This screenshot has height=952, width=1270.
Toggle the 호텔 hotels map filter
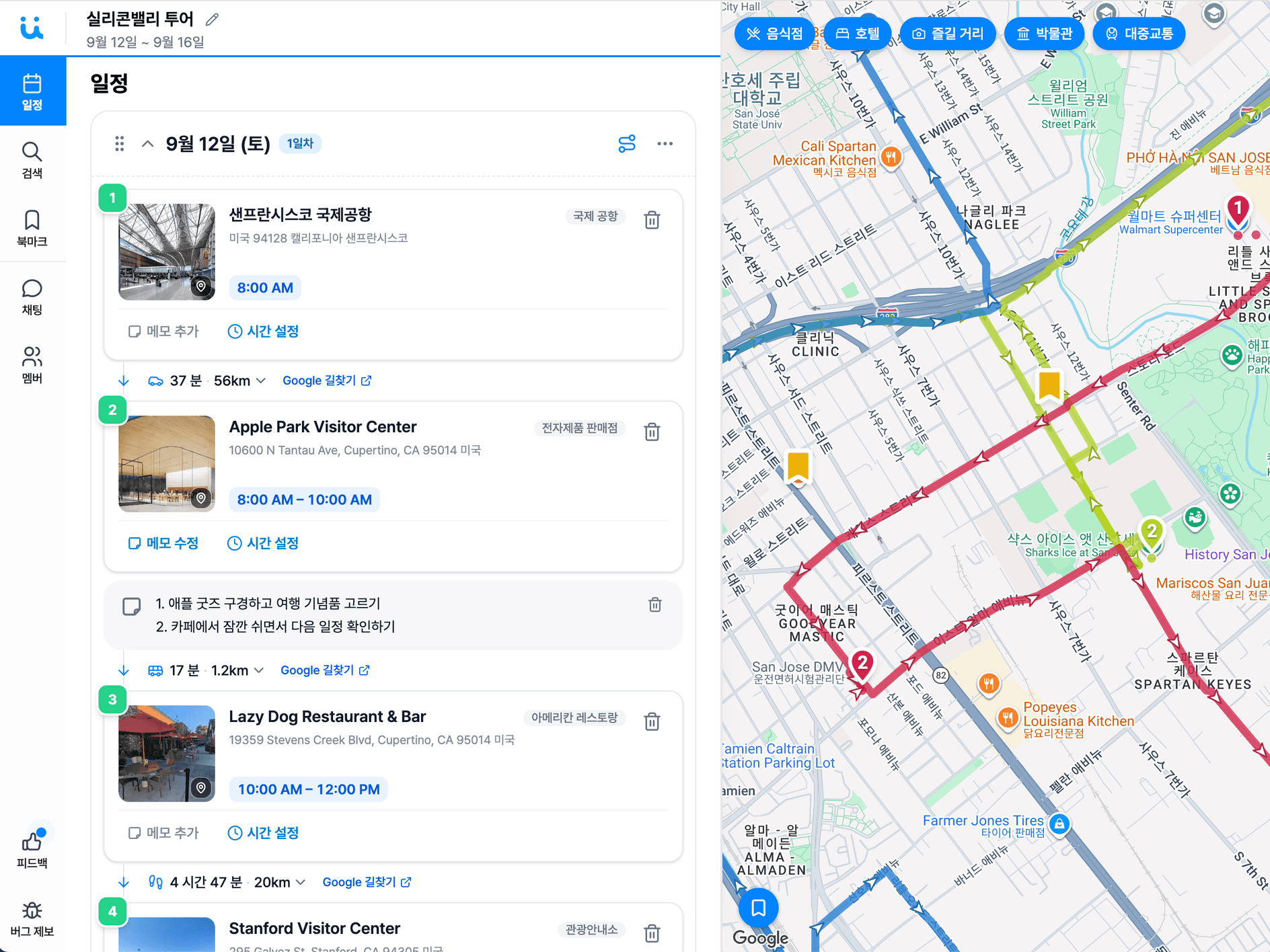858,34
